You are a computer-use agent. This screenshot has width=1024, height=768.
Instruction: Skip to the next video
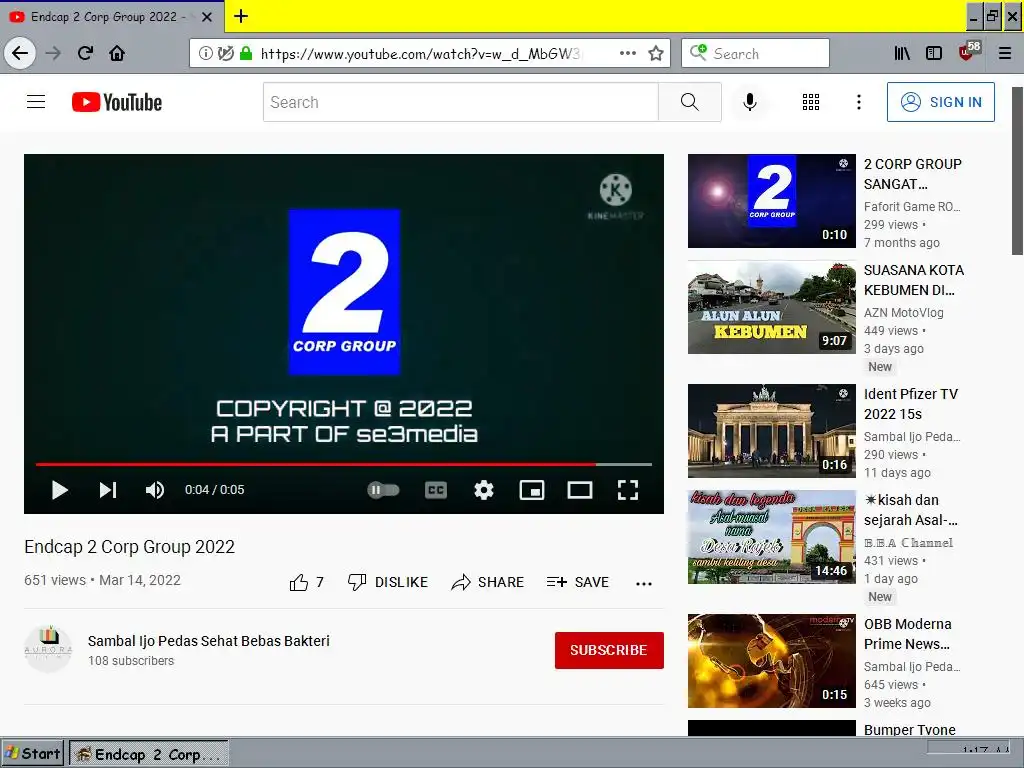tap(108, 490)
